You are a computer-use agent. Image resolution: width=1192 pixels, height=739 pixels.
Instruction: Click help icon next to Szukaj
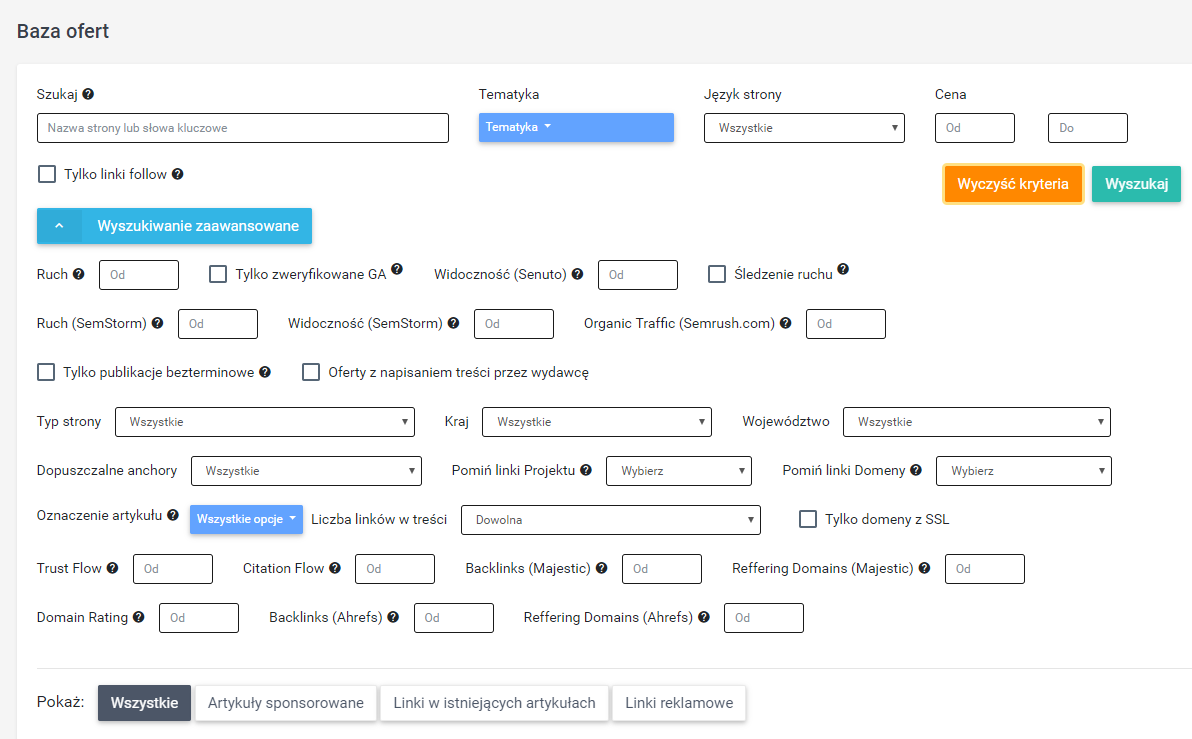[x=88, y=94]
